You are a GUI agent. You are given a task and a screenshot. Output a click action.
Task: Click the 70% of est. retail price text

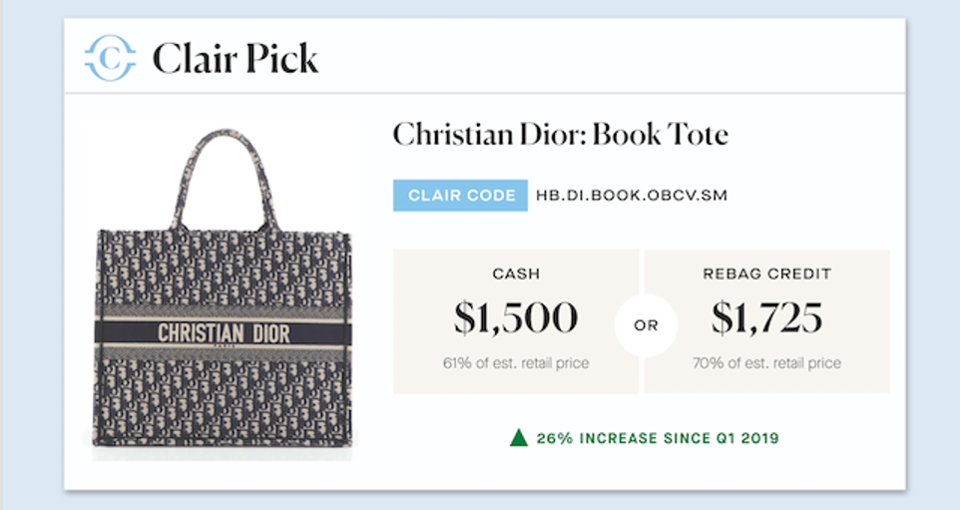pos(767,363)
